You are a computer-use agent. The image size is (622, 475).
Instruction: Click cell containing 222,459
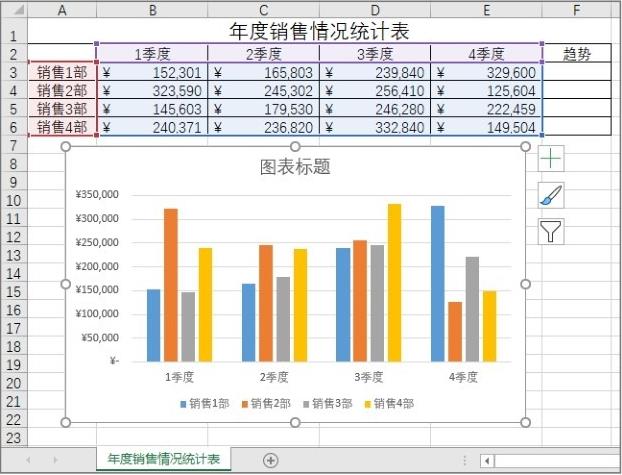tap(486, 109)
